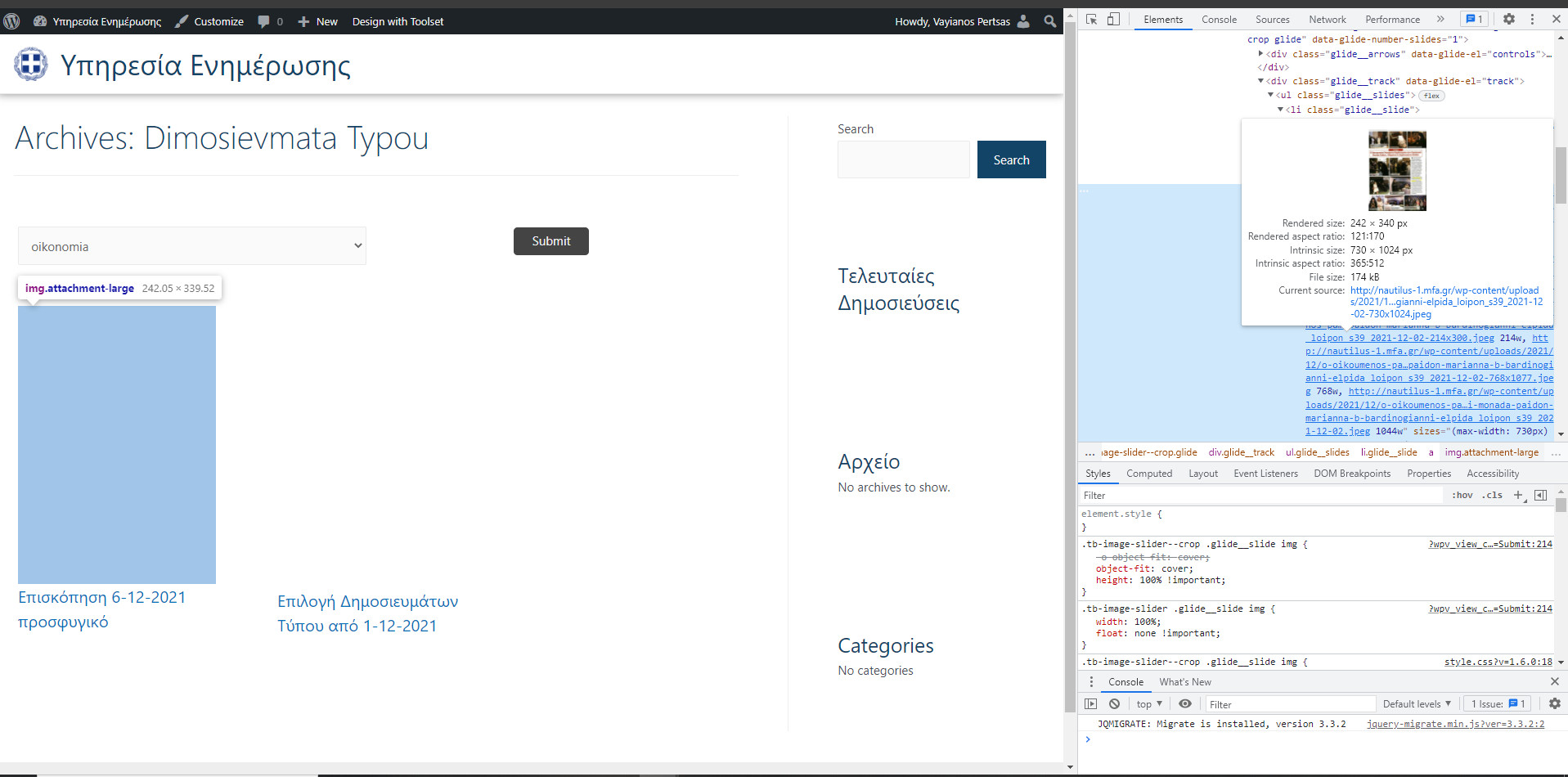Switch to the Network tab

pyautogui.click(x=1327, y=20)
